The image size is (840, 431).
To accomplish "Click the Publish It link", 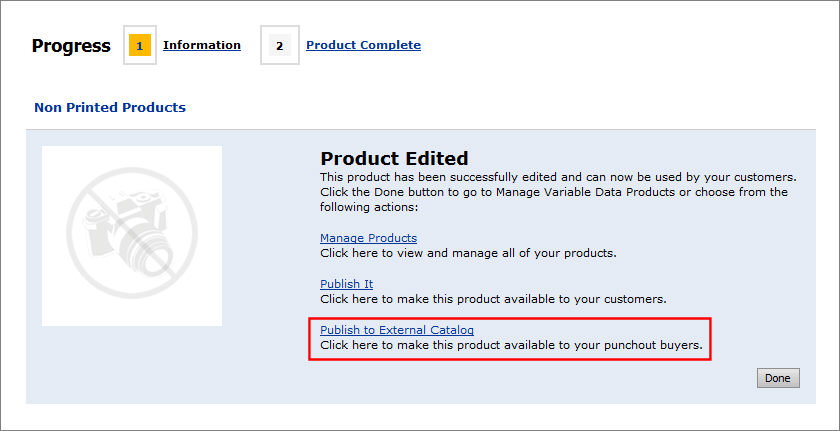I will click(346, 284).
